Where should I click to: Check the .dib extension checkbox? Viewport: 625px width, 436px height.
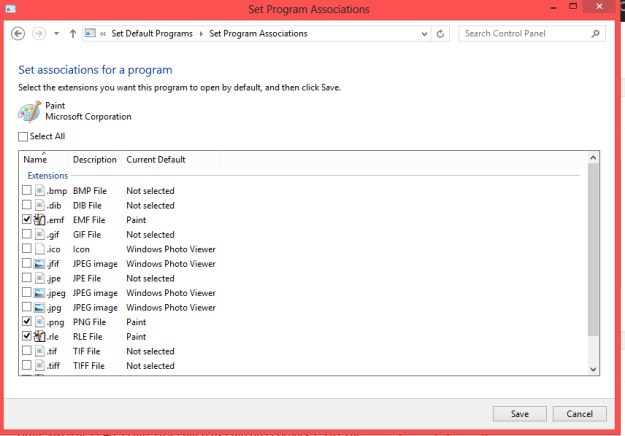[27, 205]
